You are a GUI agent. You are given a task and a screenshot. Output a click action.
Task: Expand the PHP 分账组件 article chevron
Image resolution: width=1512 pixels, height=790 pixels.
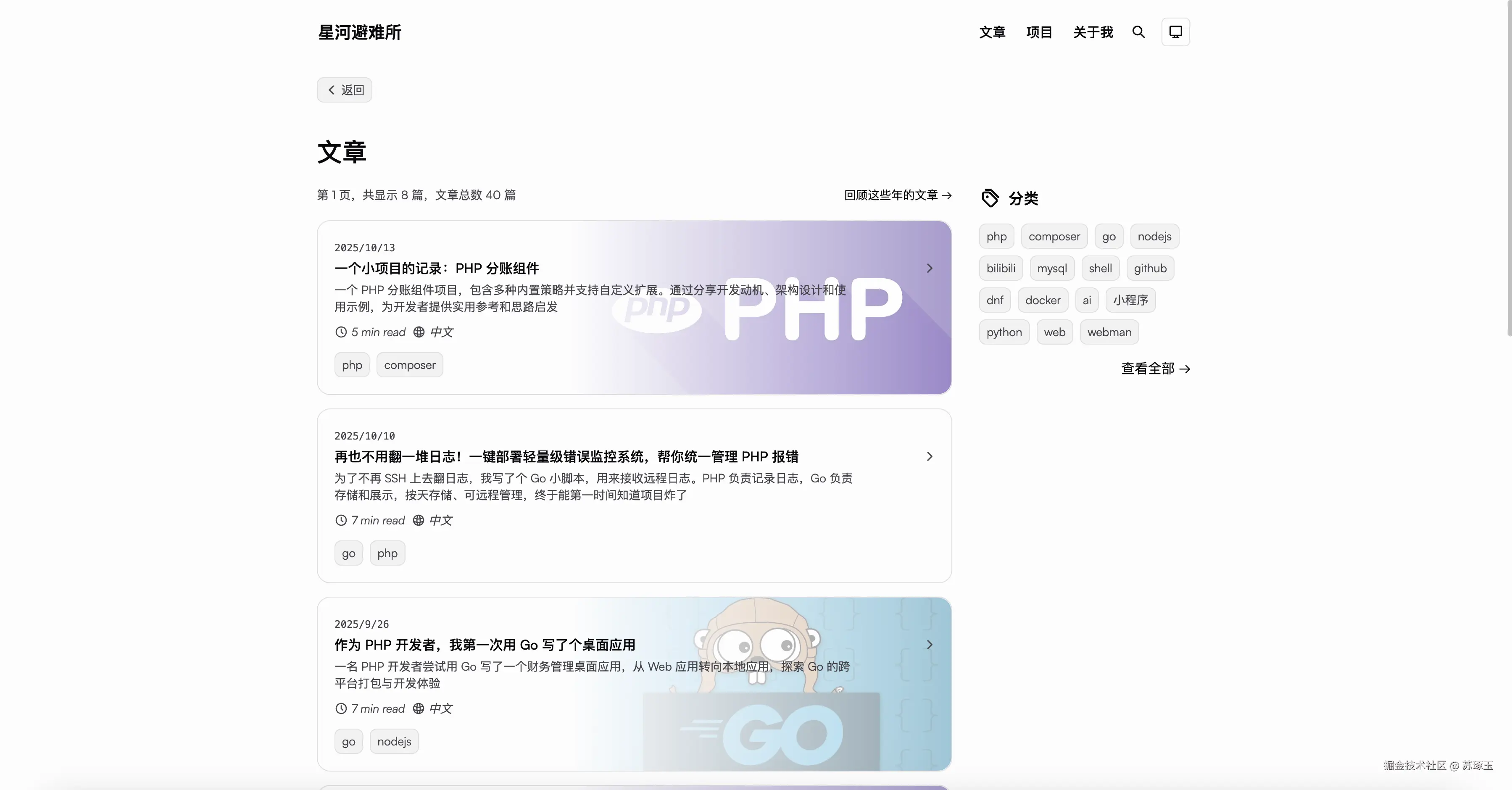click(x=929, y=268)
